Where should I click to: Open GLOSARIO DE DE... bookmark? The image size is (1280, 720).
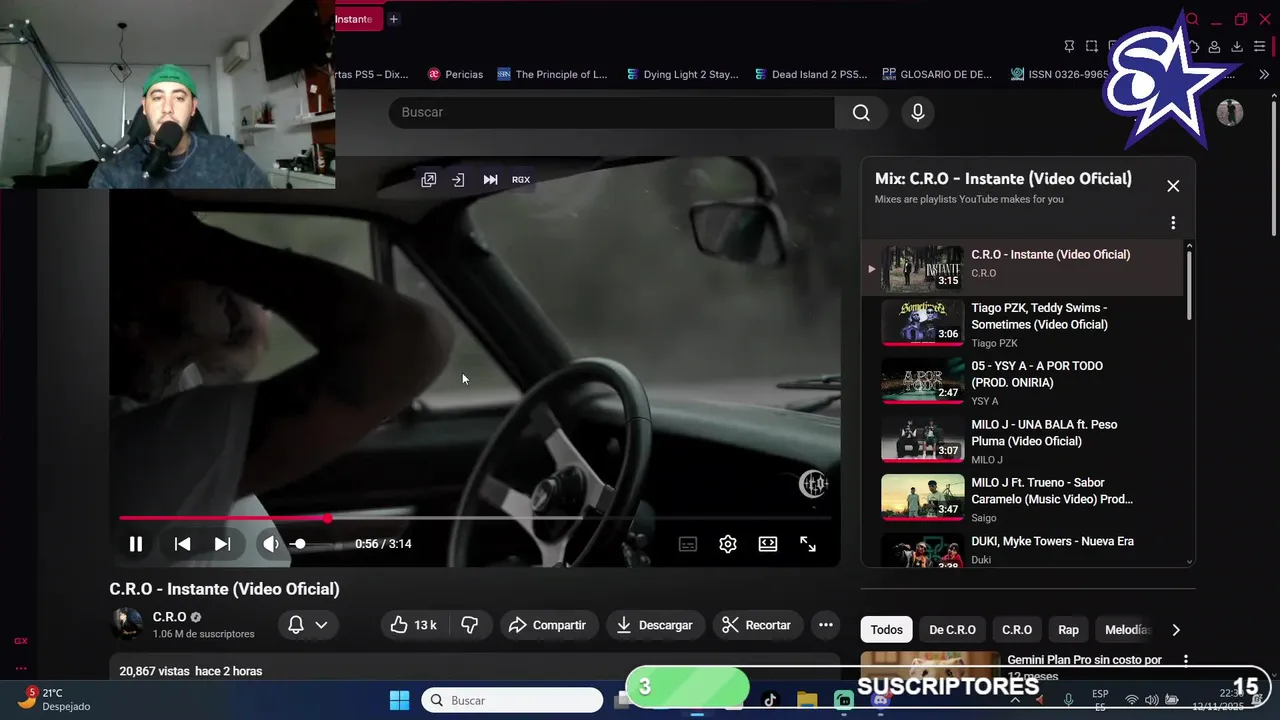[937, 74]
